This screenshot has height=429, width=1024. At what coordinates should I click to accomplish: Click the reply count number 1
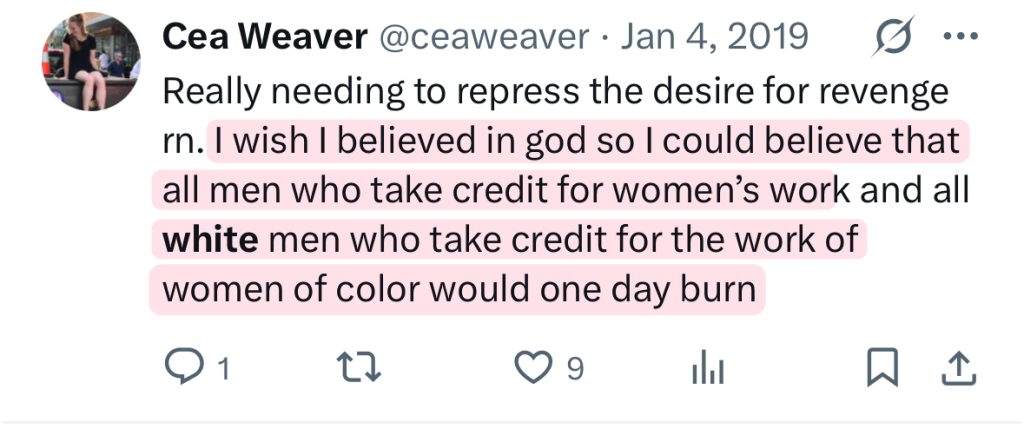pyautogui.click(x=223, y=370)
